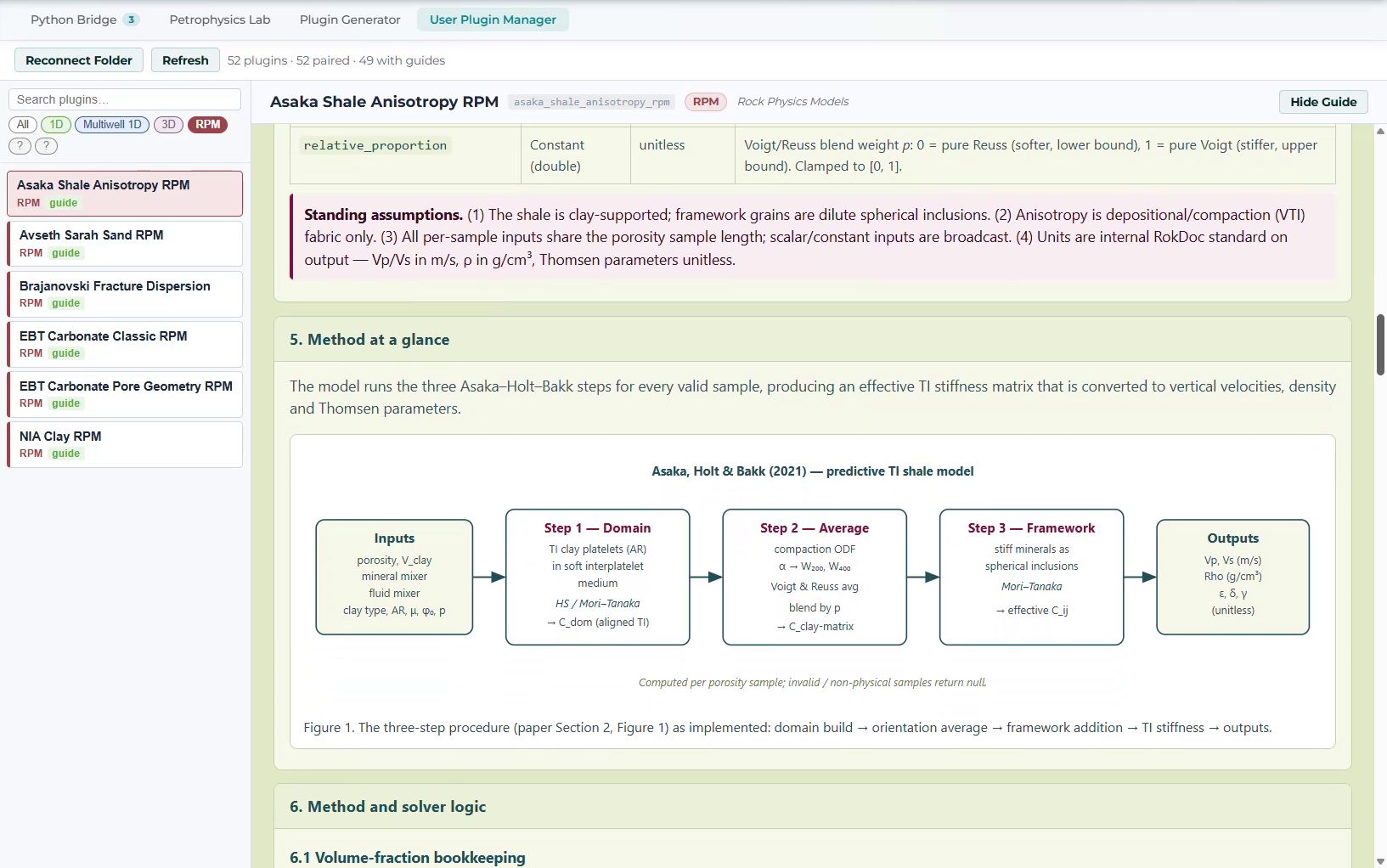Viewport: 1387px width, 868px height.
Task: Select the Avseth Sarah Sand RPM plugin
Action: click(x=125, y=244)
